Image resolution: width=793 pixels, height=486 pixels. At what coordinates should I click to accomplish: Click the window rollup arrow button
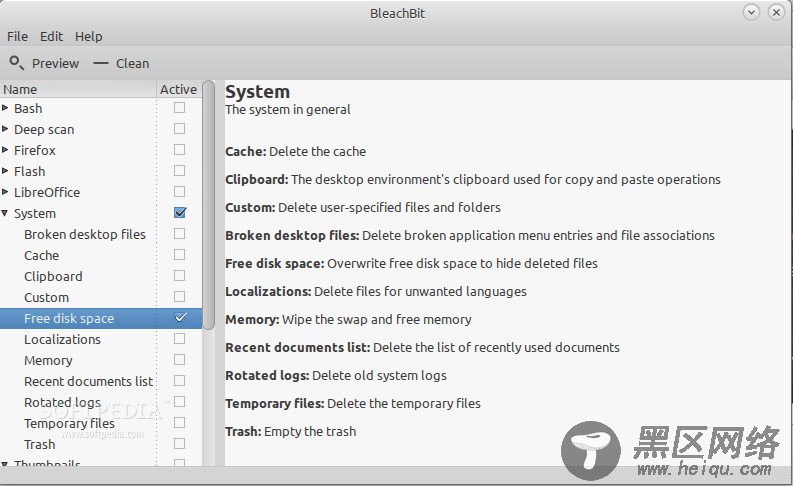click(x=752, y=12)
